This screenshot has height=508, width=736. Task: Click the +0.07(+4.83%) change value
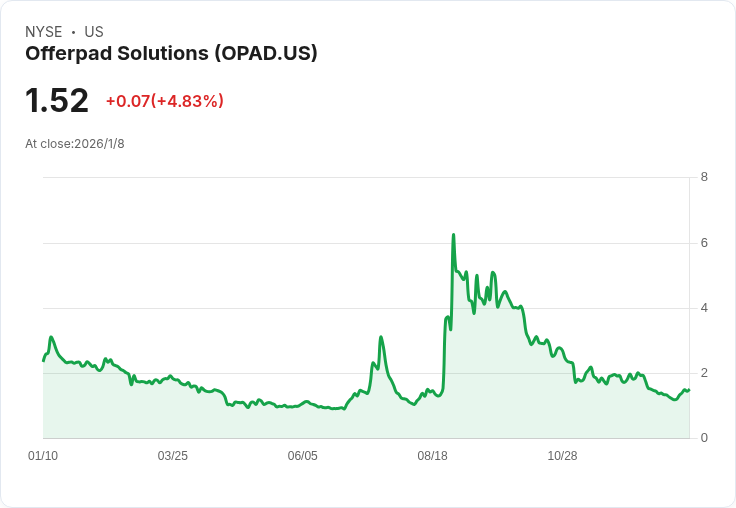165,101
